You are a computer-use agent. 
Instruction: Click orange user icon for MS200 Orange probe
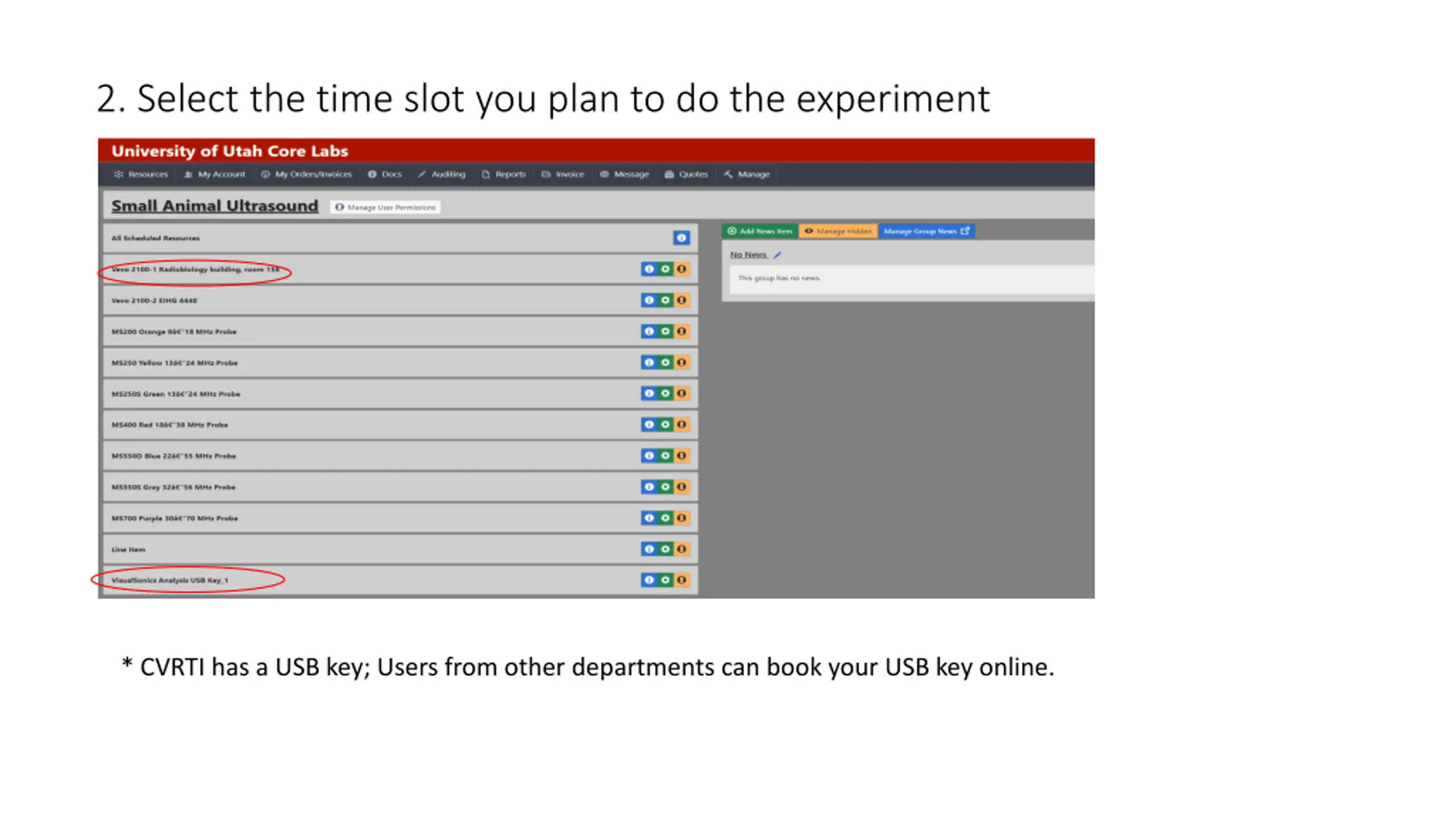point(681,331)
